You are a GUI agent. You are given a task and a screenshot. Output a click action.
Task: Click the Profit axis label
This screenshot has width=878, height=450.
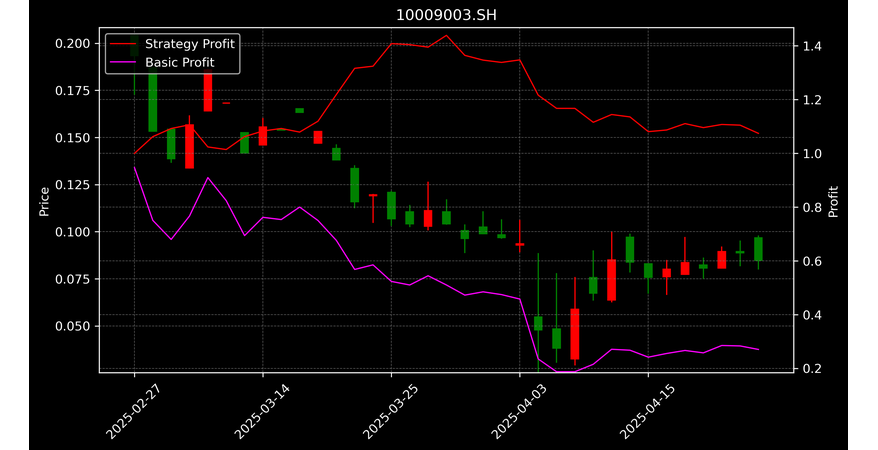tap(833, 201)
